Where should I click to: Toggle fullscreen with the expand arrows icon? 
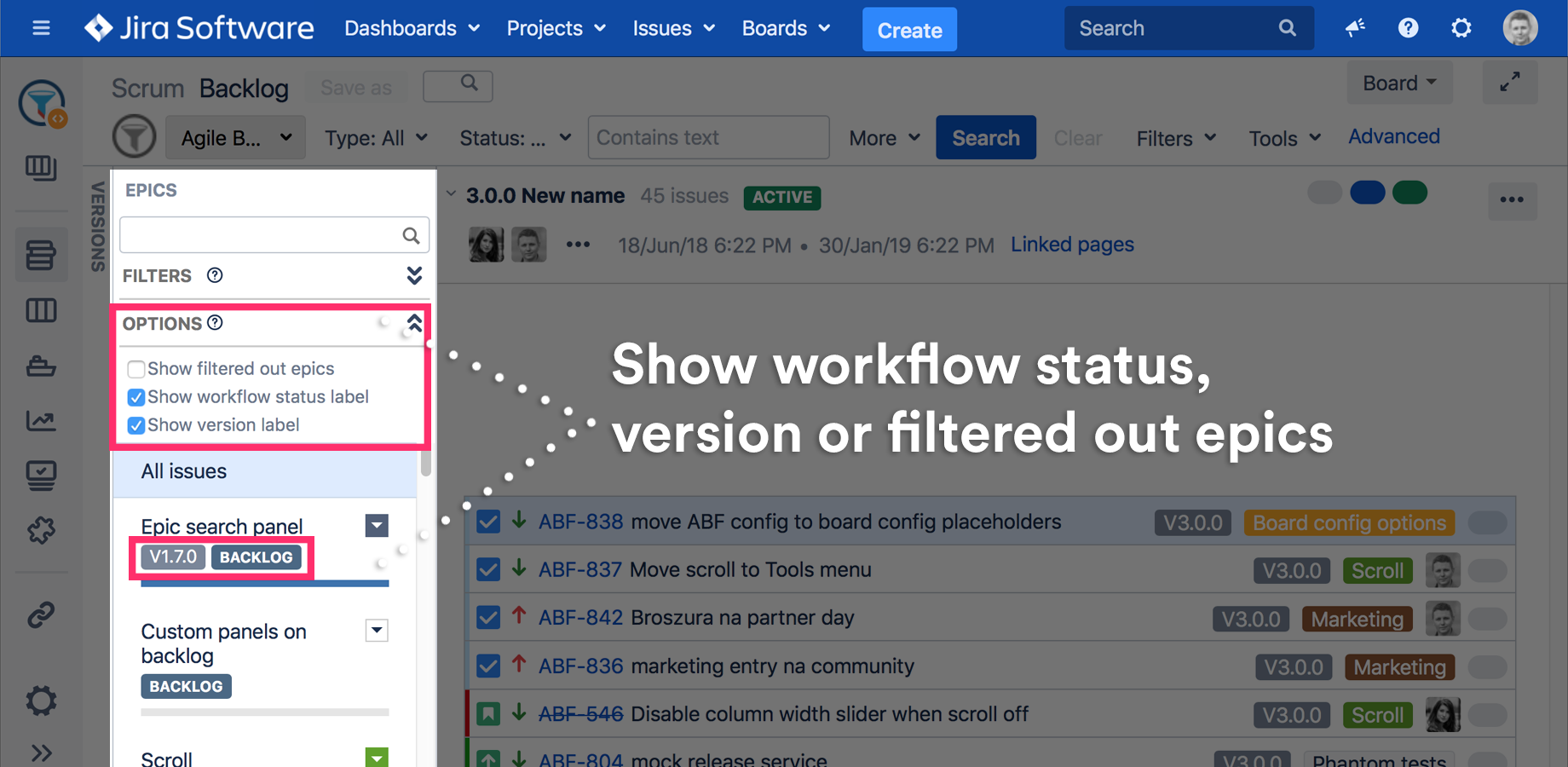pyautogui.click(x=1509, y=83)
